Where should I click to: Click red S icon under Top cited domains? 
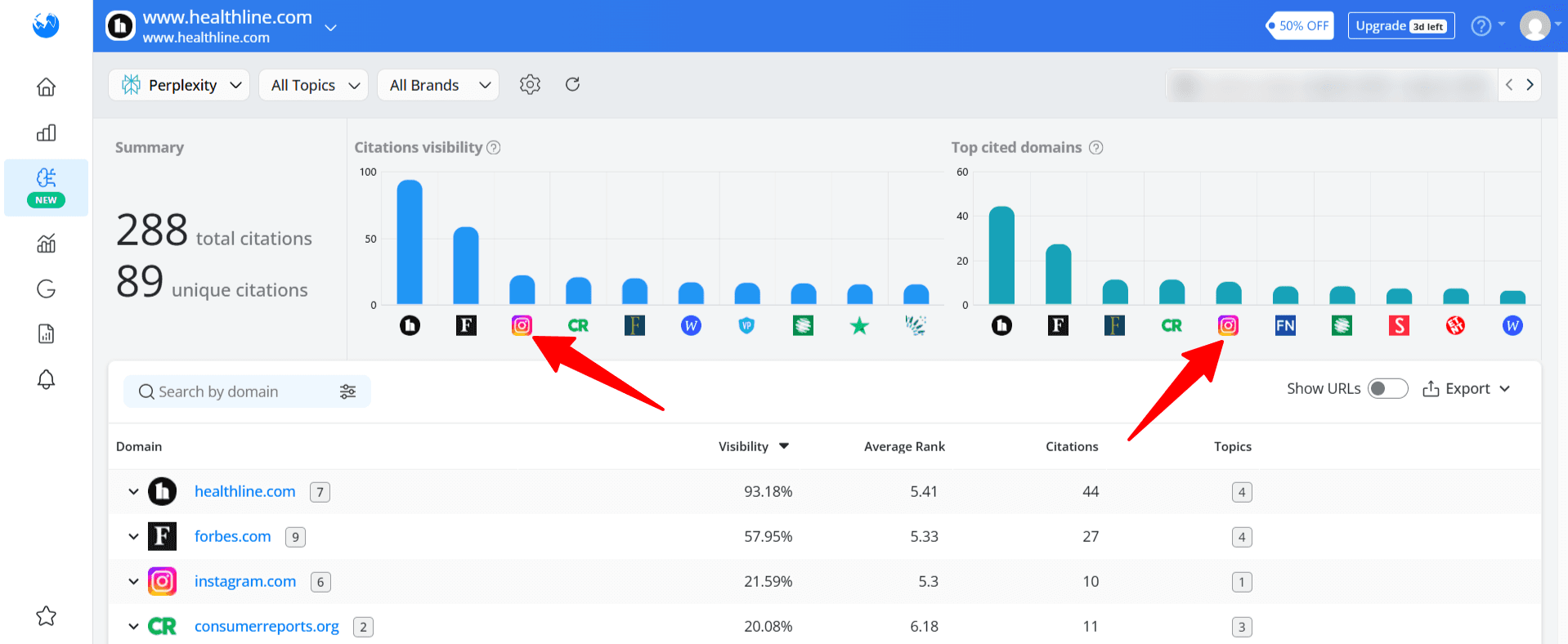pos(1399,325)
